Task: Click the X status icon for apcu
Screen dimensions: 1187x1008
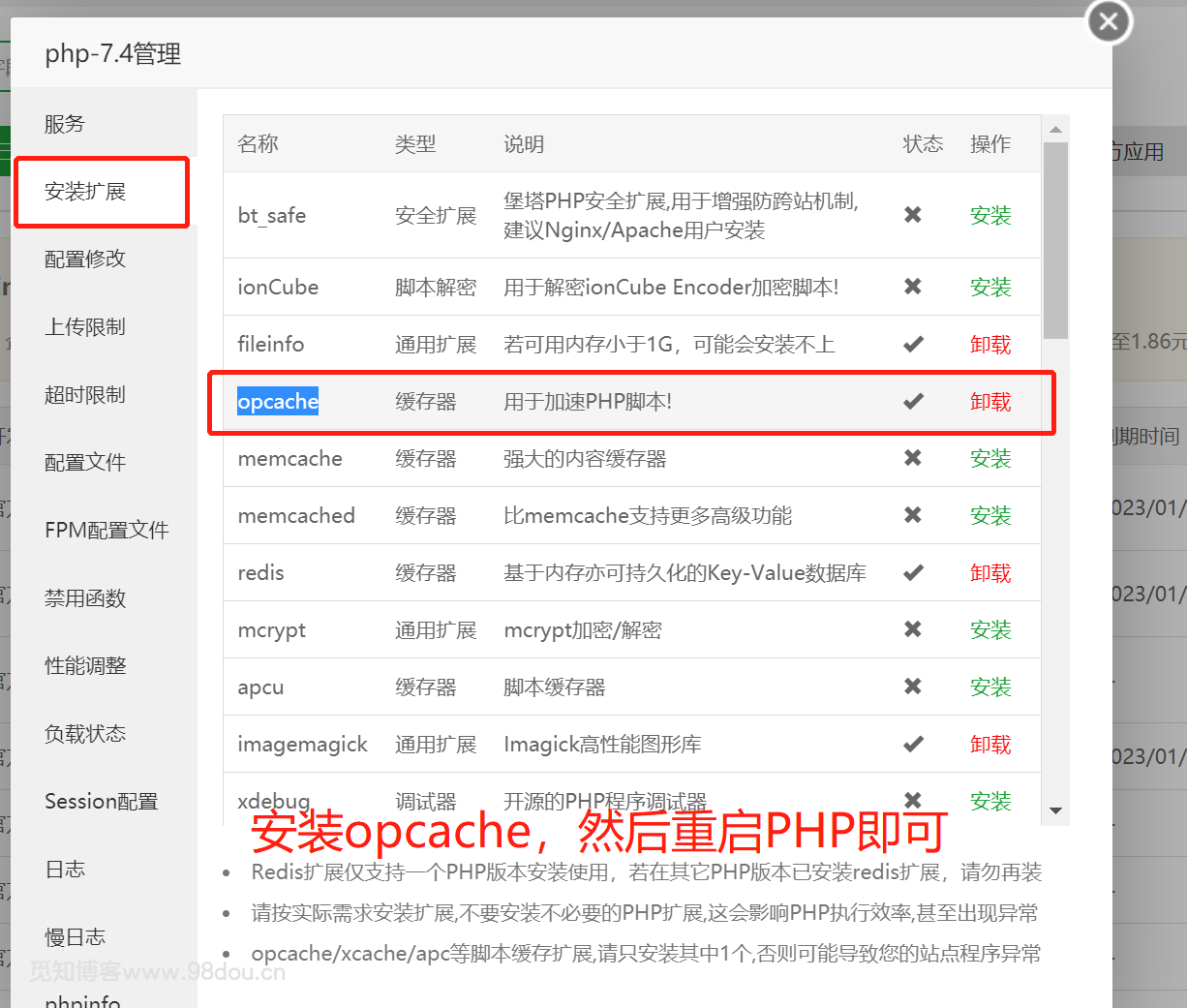Action: click(x=913, y=687)
